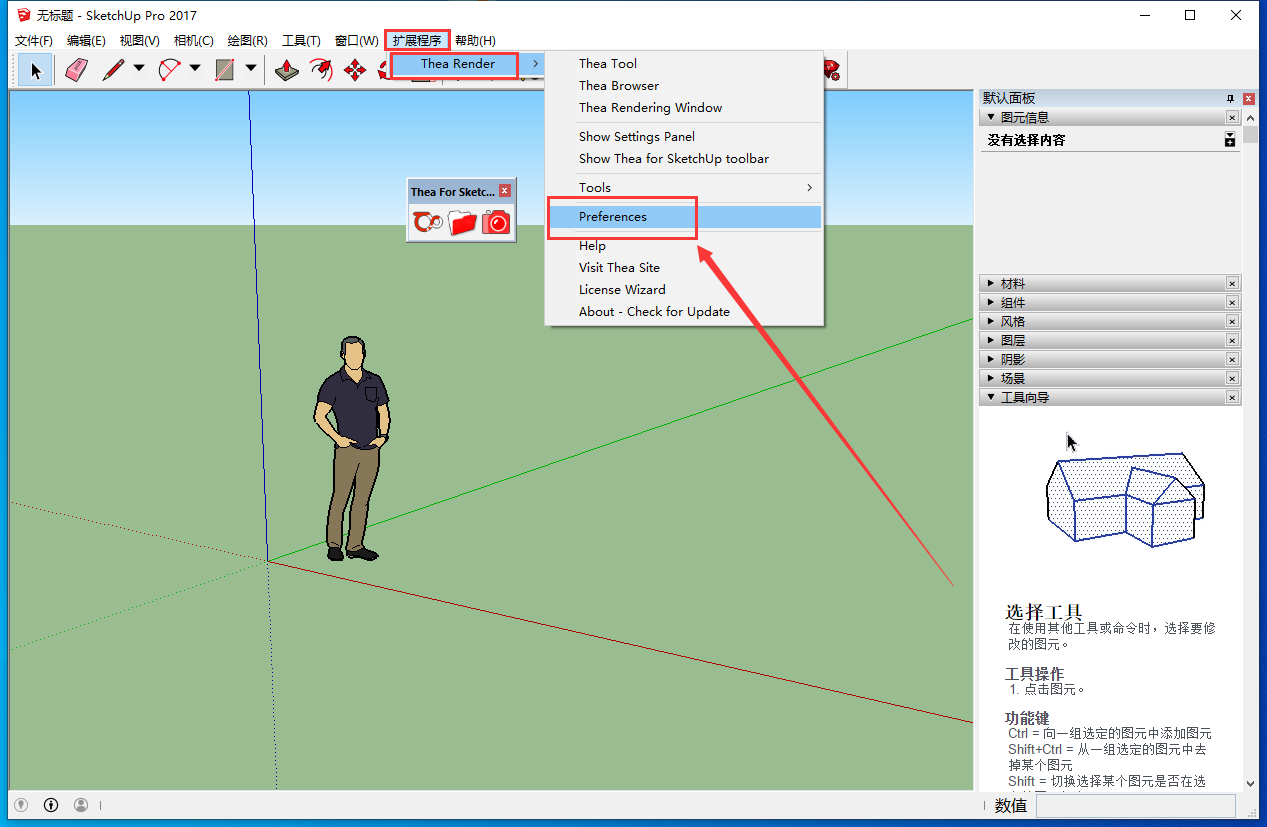1267x827 pixels.
Task: Close the 默认面板 tray
Action: (x=1249, y=98)
